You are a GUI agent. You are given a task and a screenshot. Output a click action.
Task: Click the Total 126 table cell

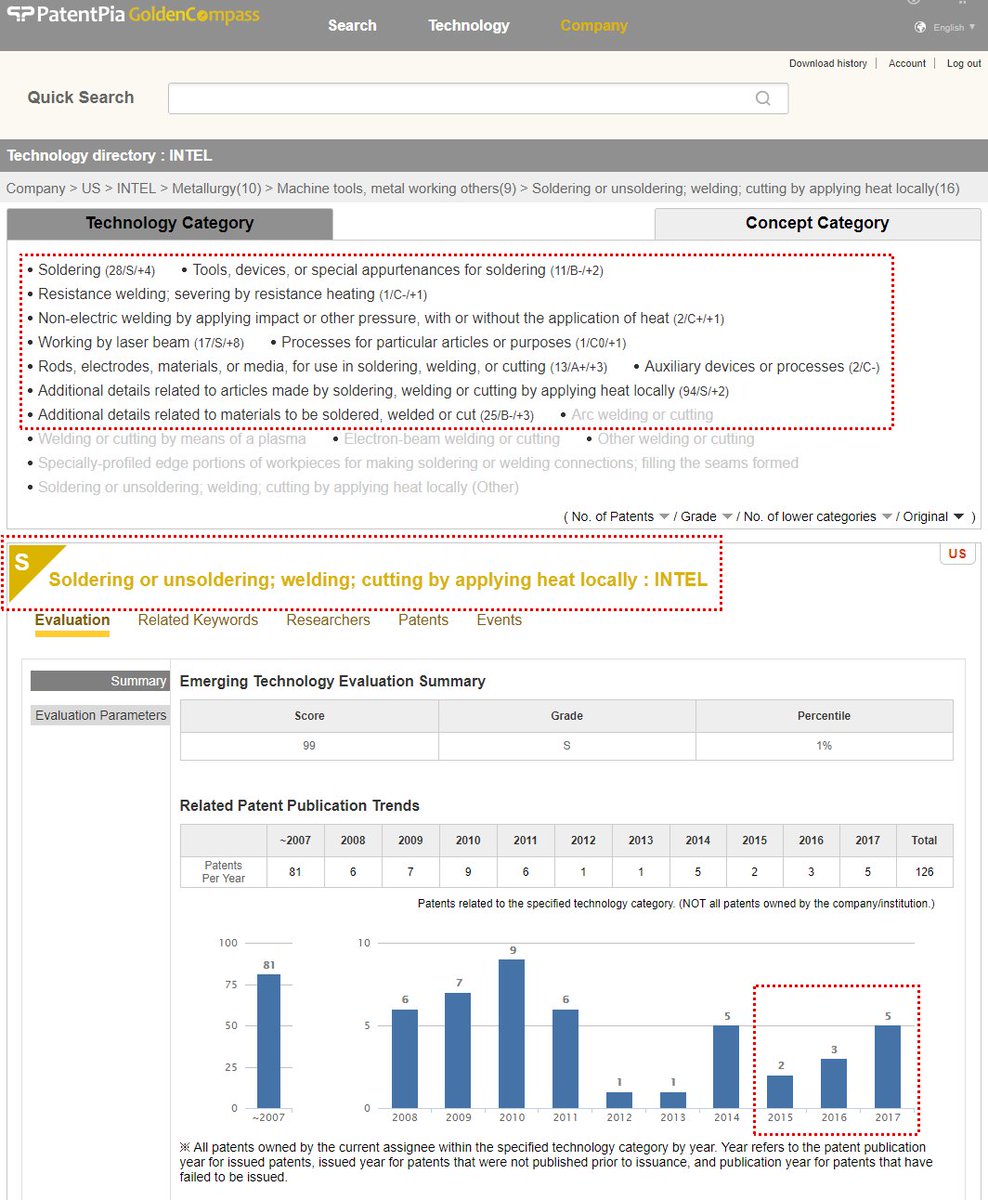[x=924, y=872]
